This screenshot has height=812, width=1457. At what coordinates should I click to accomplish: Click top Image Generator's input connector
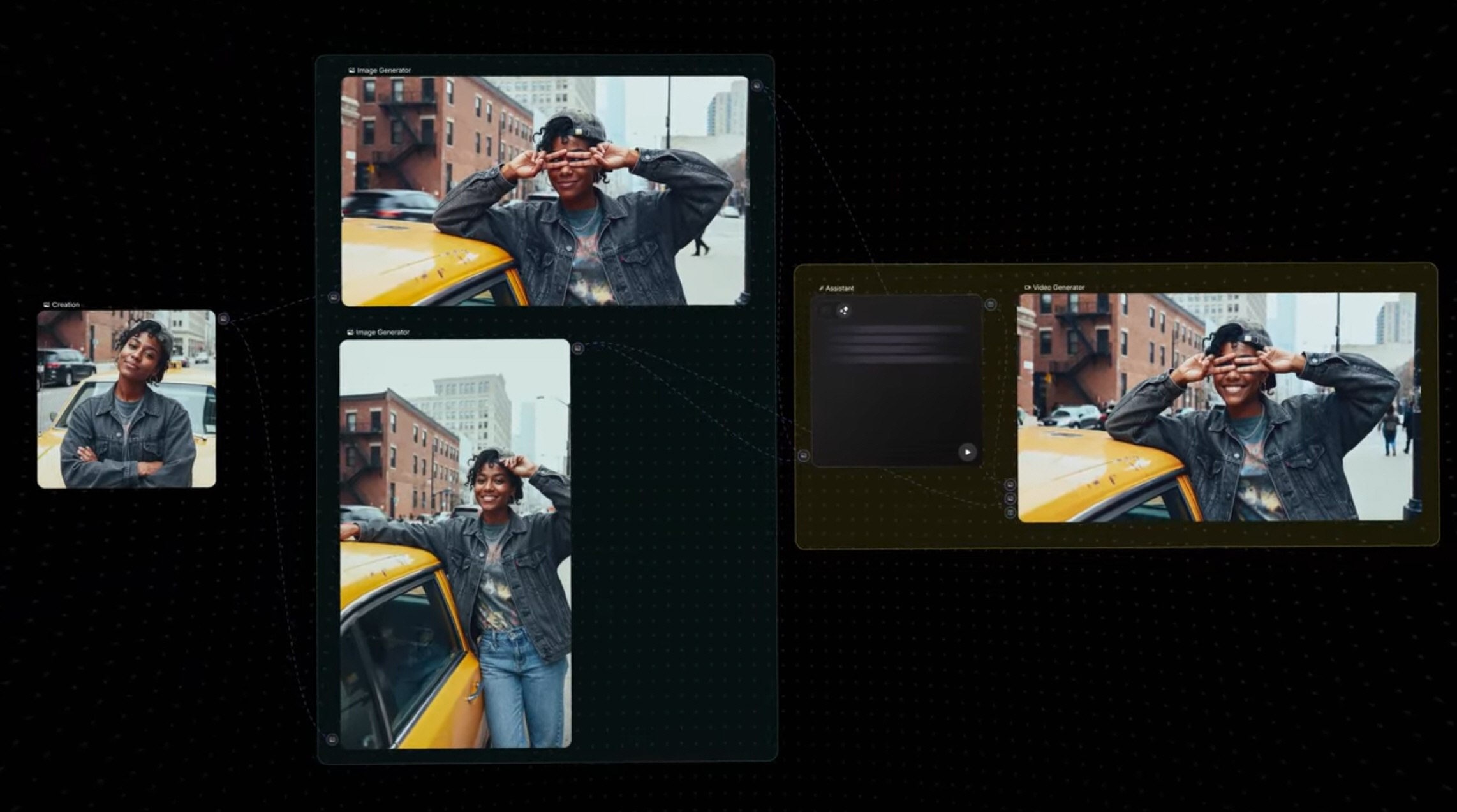click(x=333, y=297)
